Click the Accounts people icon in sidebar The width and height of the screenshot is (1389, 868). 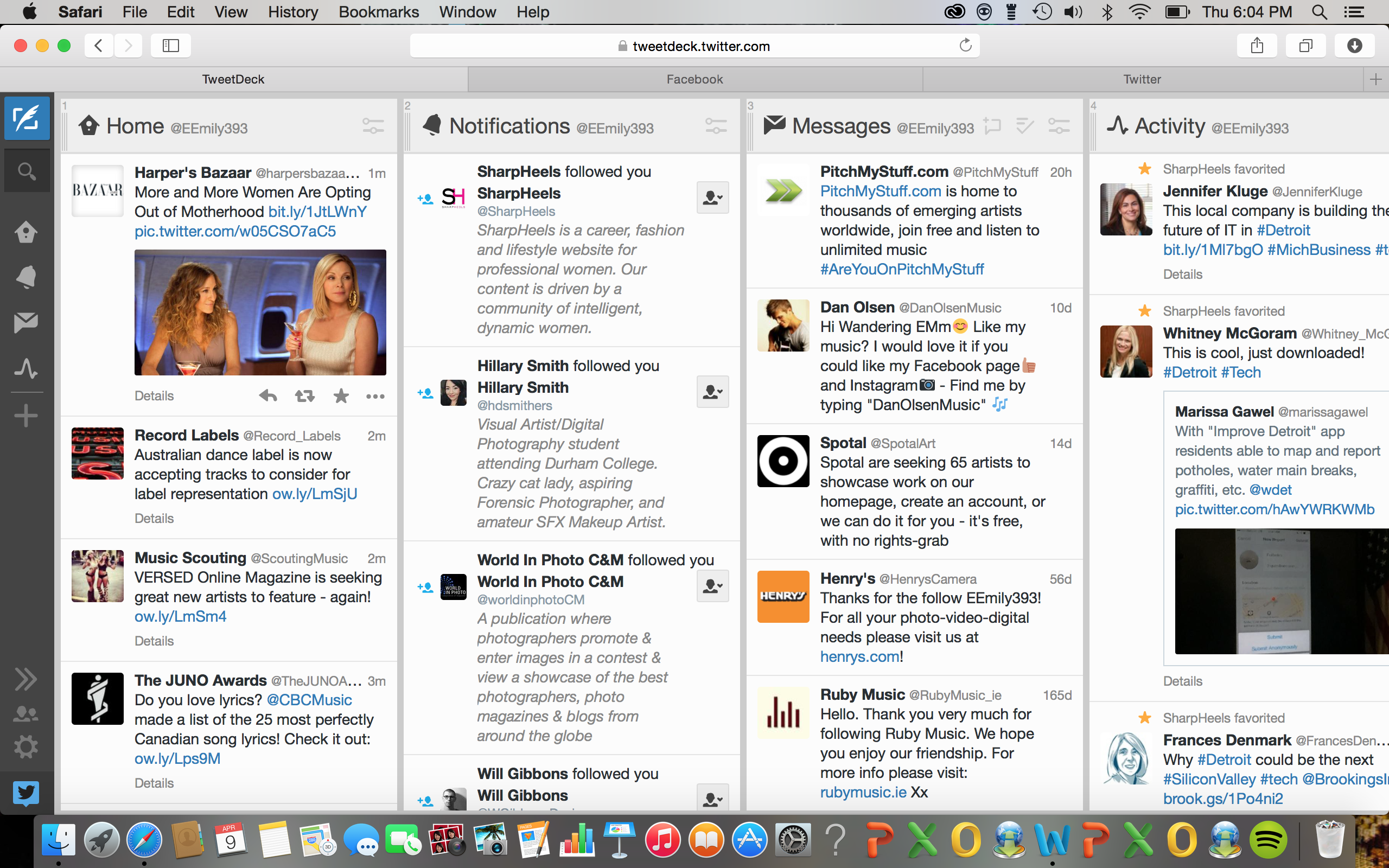(x=27, y=713)
